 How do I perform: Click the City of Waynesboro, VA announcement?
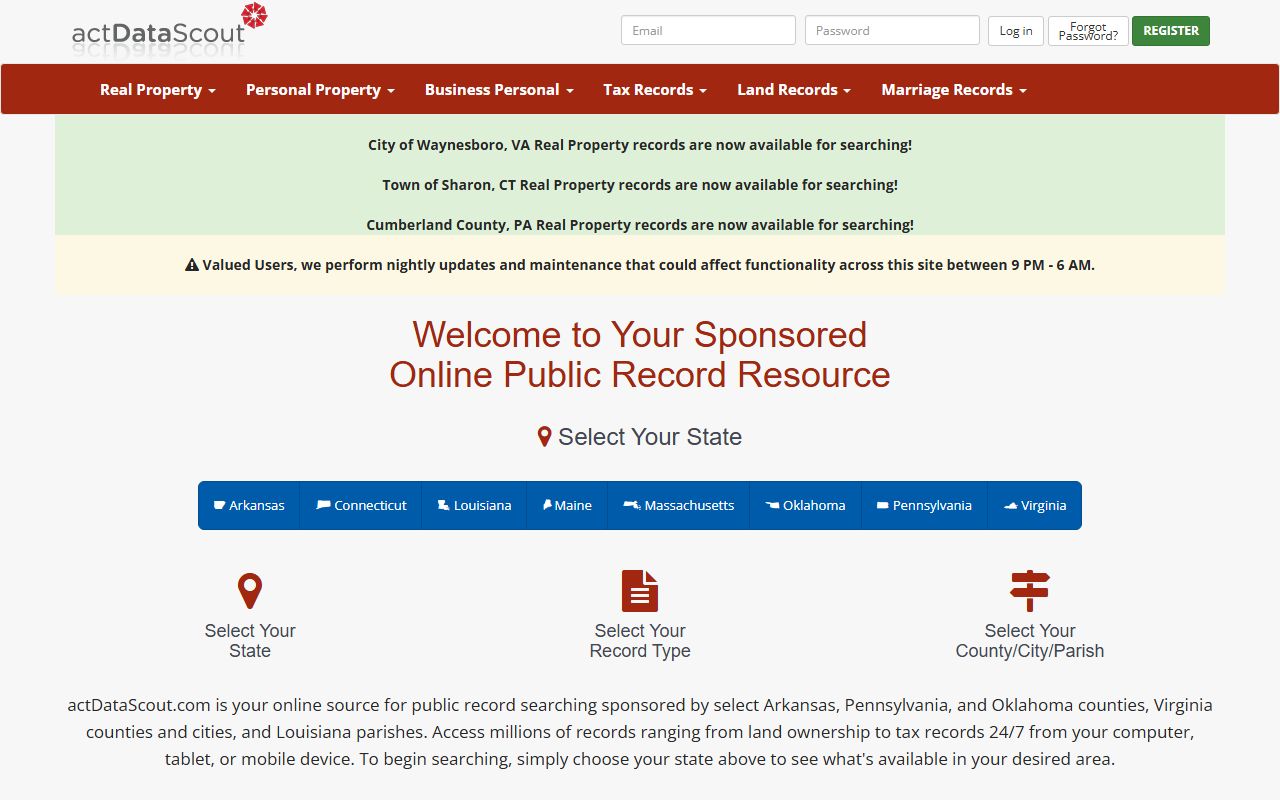point(640,145)
